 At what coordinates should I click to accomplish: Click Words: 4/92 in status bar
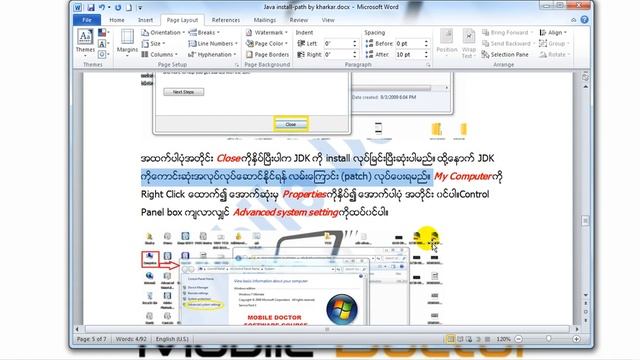tap(131, 339)
